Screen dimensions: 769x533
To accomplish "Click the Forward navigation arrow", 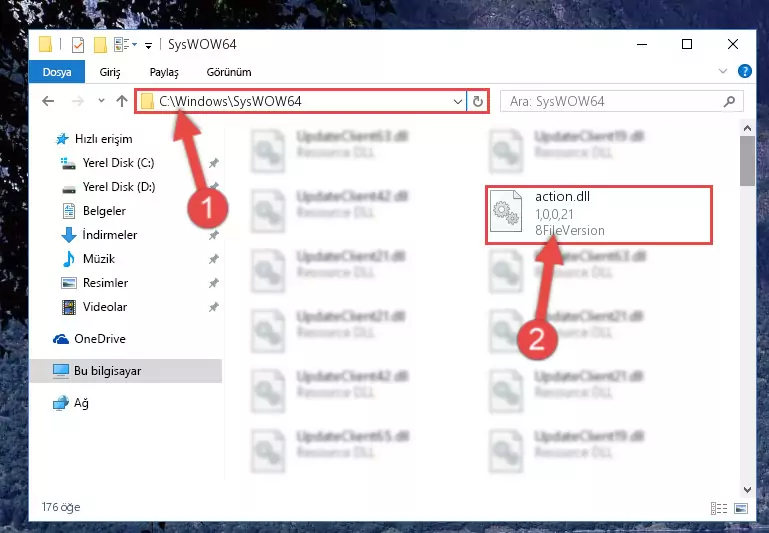I will 78,101.
